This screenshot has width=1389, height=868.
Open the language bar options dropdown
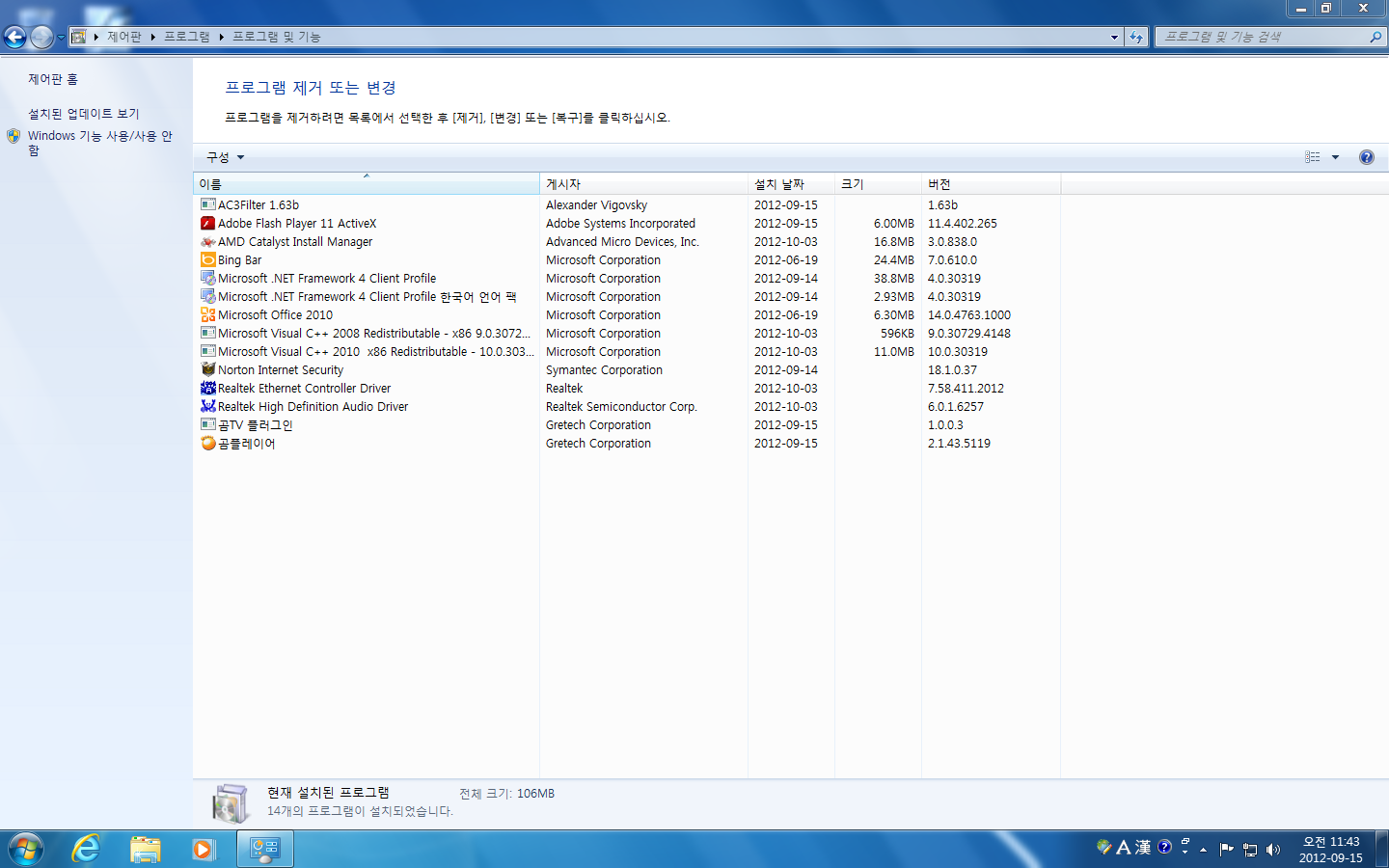[x=1185, y=853]
